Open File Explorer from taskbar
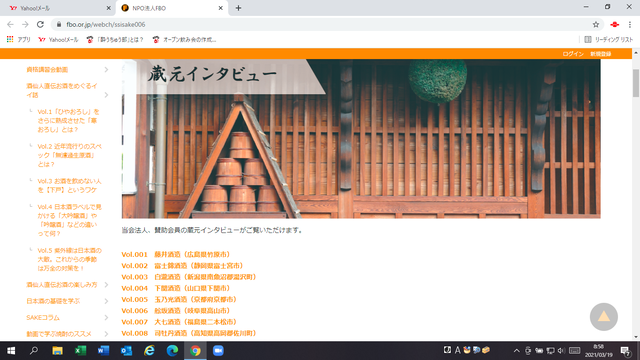The image size is (640, 360). click(x=57, y=351)
